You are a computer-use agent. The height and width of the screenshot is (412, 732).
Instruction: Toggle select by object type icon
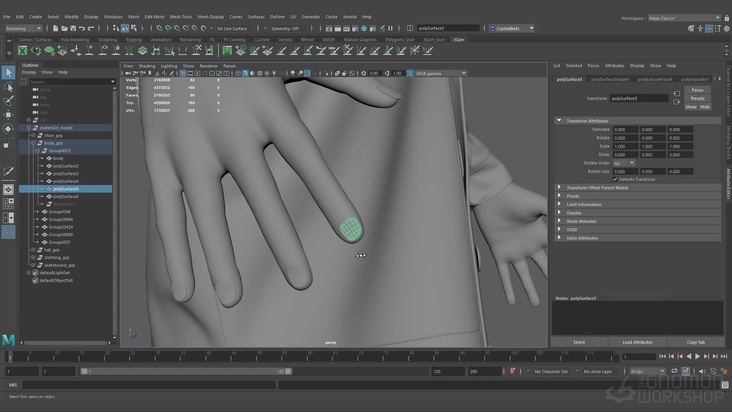tap(125, 28)
